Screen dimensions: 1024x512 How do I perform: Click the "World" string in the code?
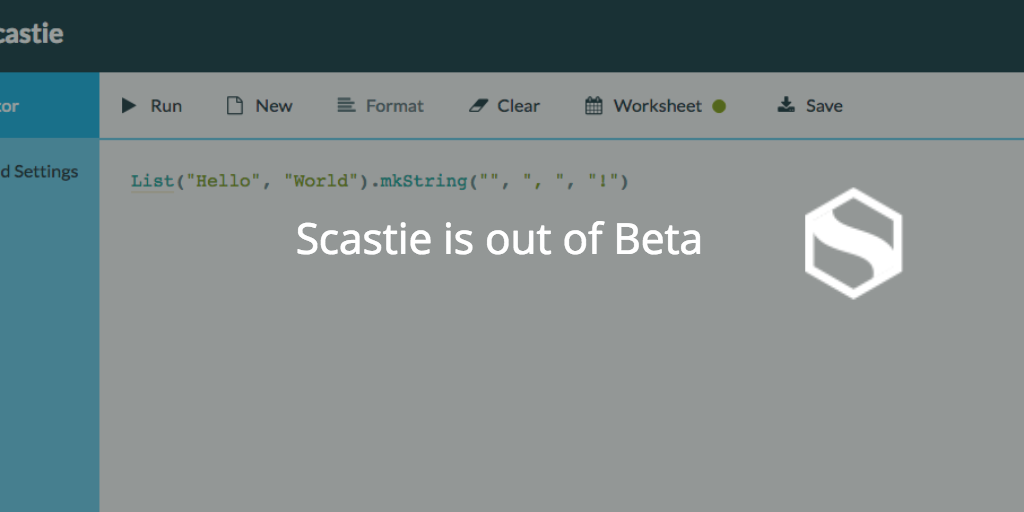(x=323, y=182)
